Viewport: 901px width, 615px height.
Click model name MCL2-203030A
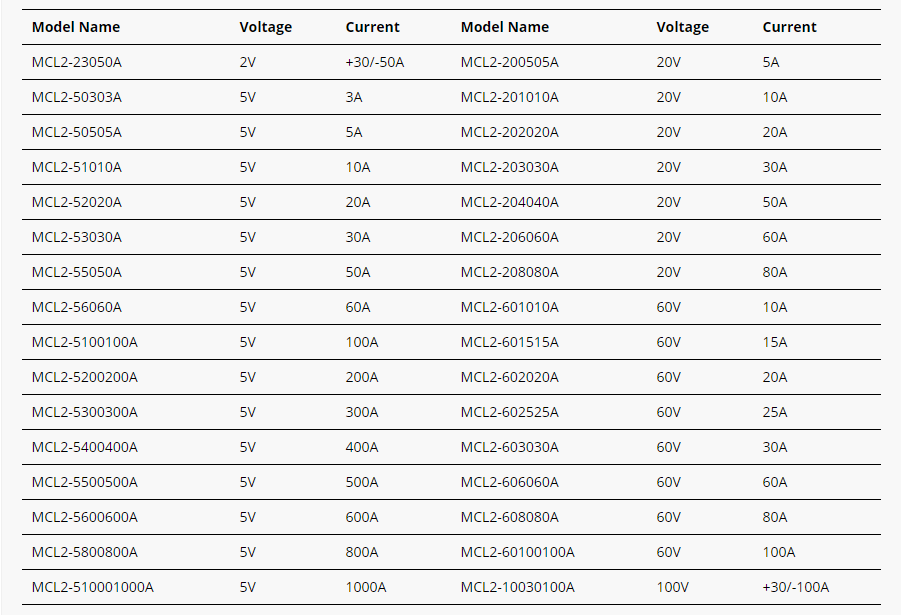[x=510, y=167]
